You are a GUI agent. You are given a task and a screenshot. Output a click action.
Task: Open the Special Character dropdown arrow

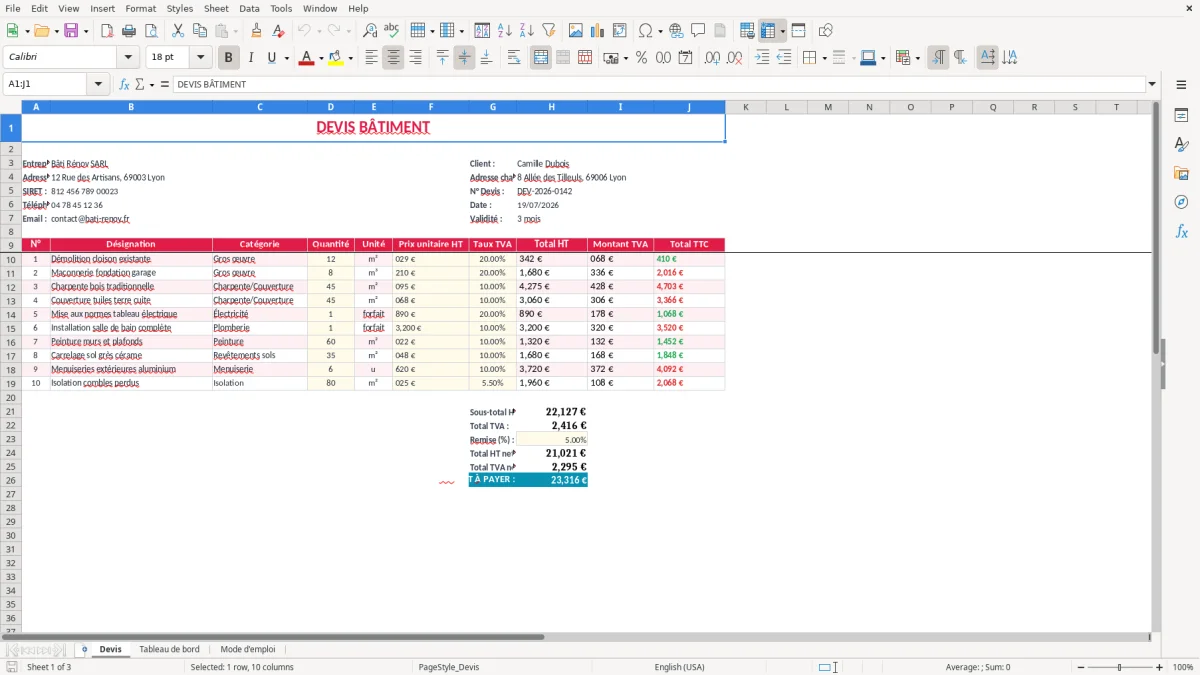coord(660,31)
